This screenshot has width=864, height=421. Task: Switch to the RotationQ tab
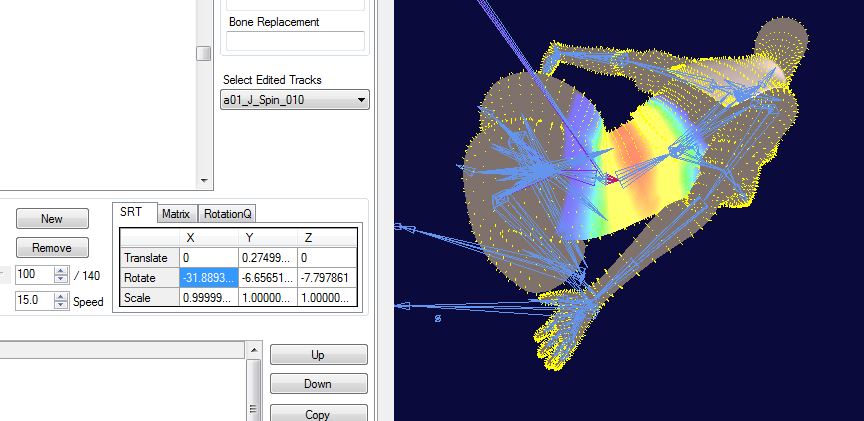tap(226, 214)
